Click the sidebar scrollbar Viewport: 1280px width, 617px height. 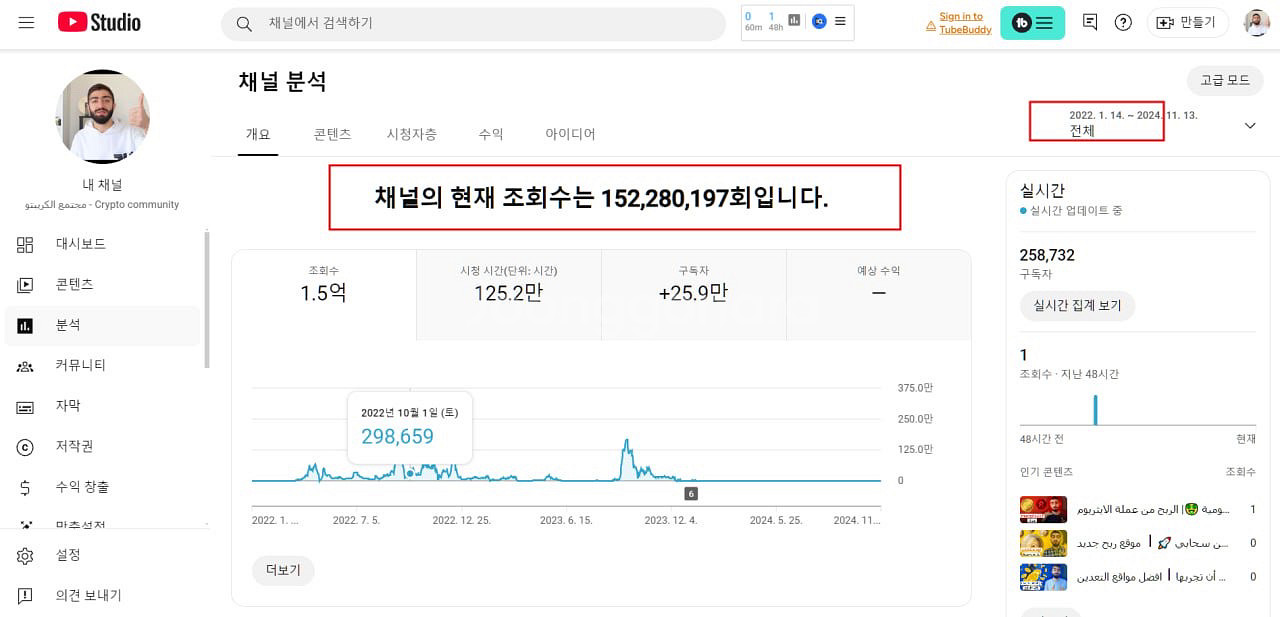[207, 299]
